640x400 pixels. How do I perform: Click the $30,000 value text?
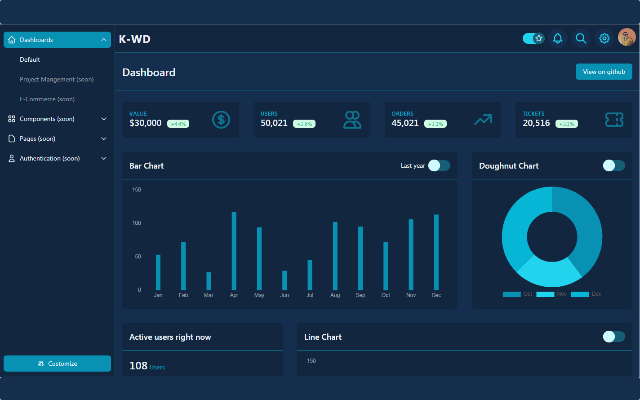pos(145,123)
